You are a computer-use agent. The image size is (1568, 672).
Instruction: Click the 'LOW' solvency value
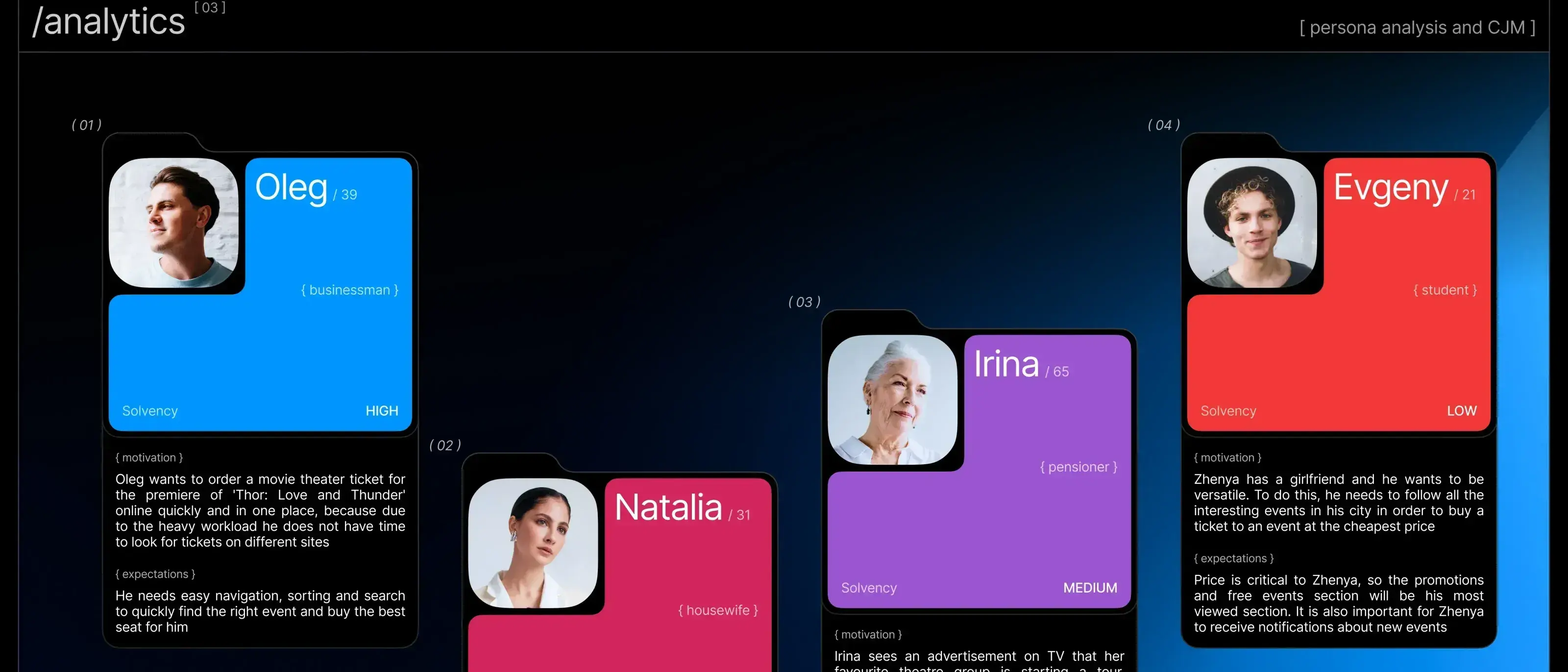[1462, 411]
